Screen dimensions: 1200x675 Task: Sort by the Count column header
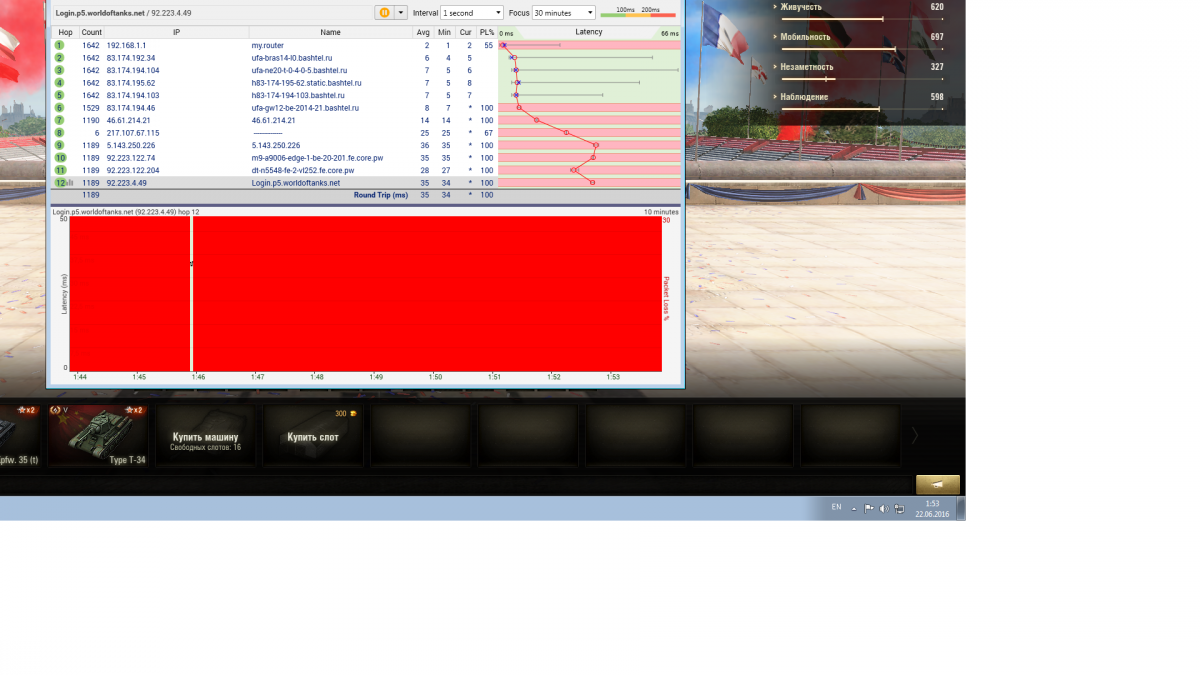pos(92,33)
